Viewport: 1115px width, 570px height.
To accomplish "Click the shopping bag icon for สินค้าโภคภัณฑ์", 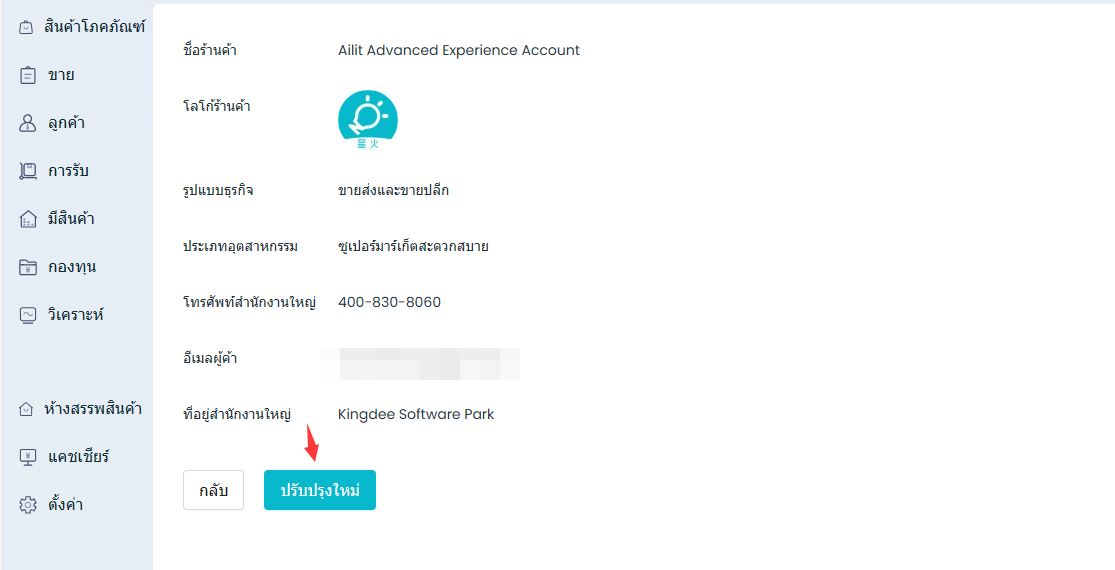I will [x=26, y=27].
